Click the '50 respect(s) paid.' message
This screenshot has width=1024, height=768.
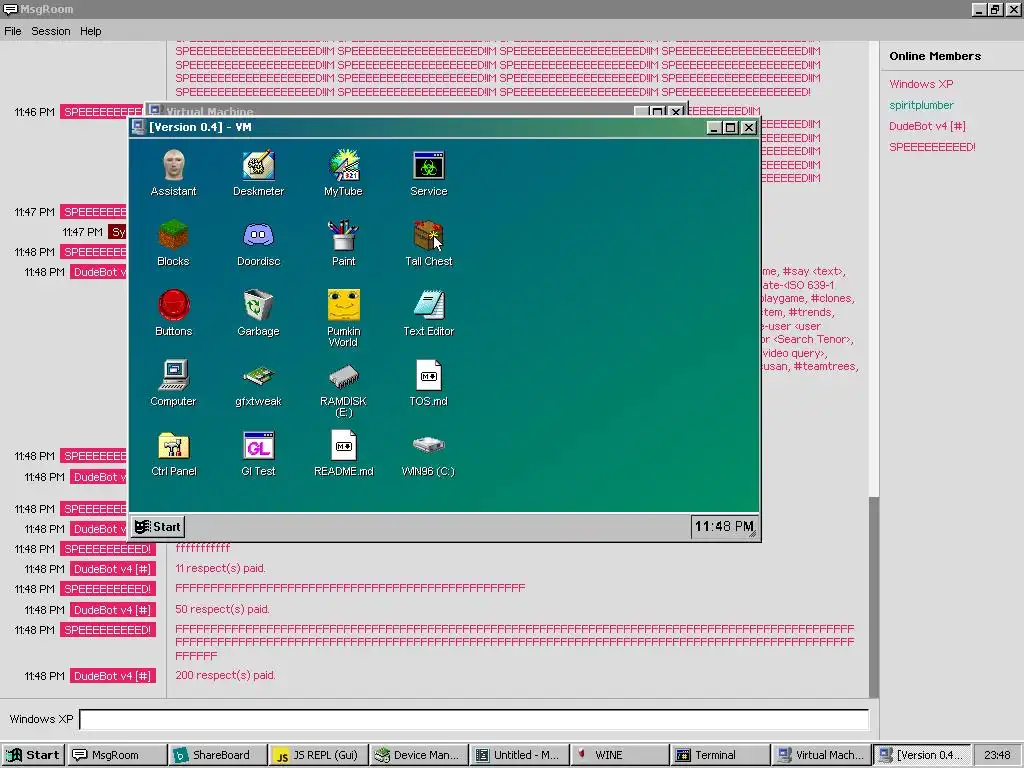222,609
